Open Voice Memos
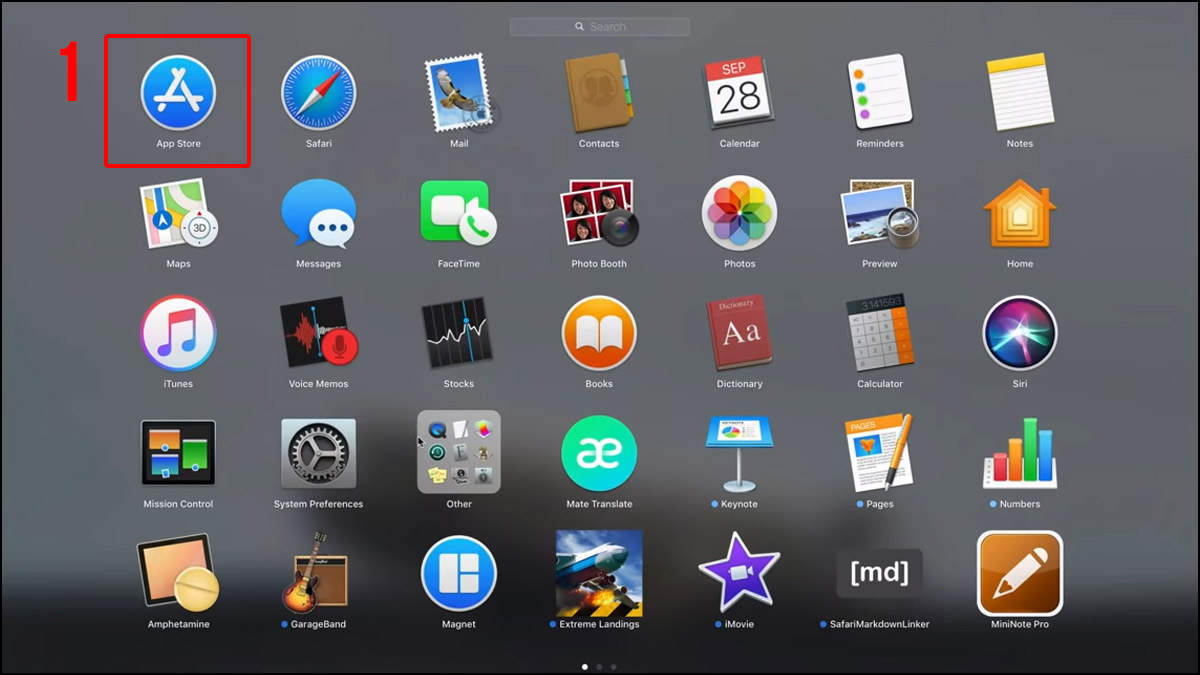Image resolution: width=1200 pixels, height=675 pixels. click(319, 333)
